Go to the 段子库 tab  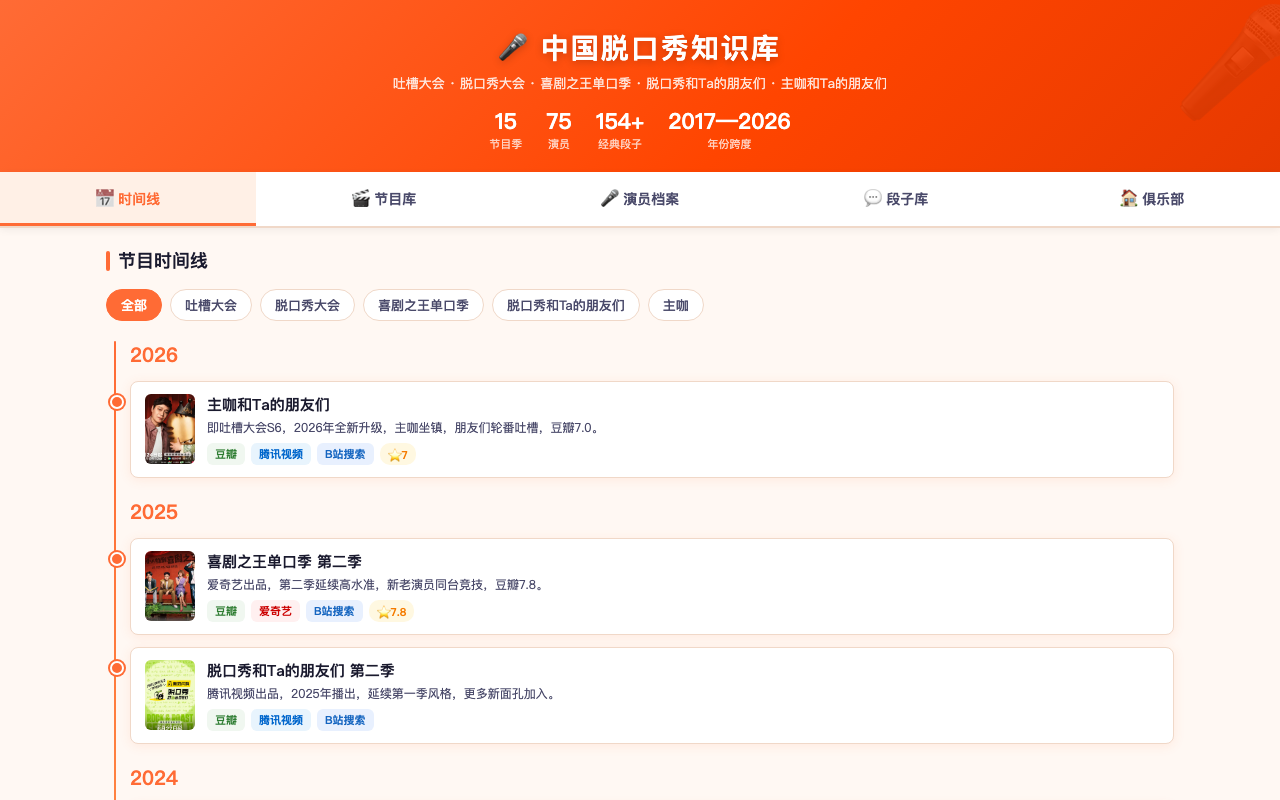896,199
